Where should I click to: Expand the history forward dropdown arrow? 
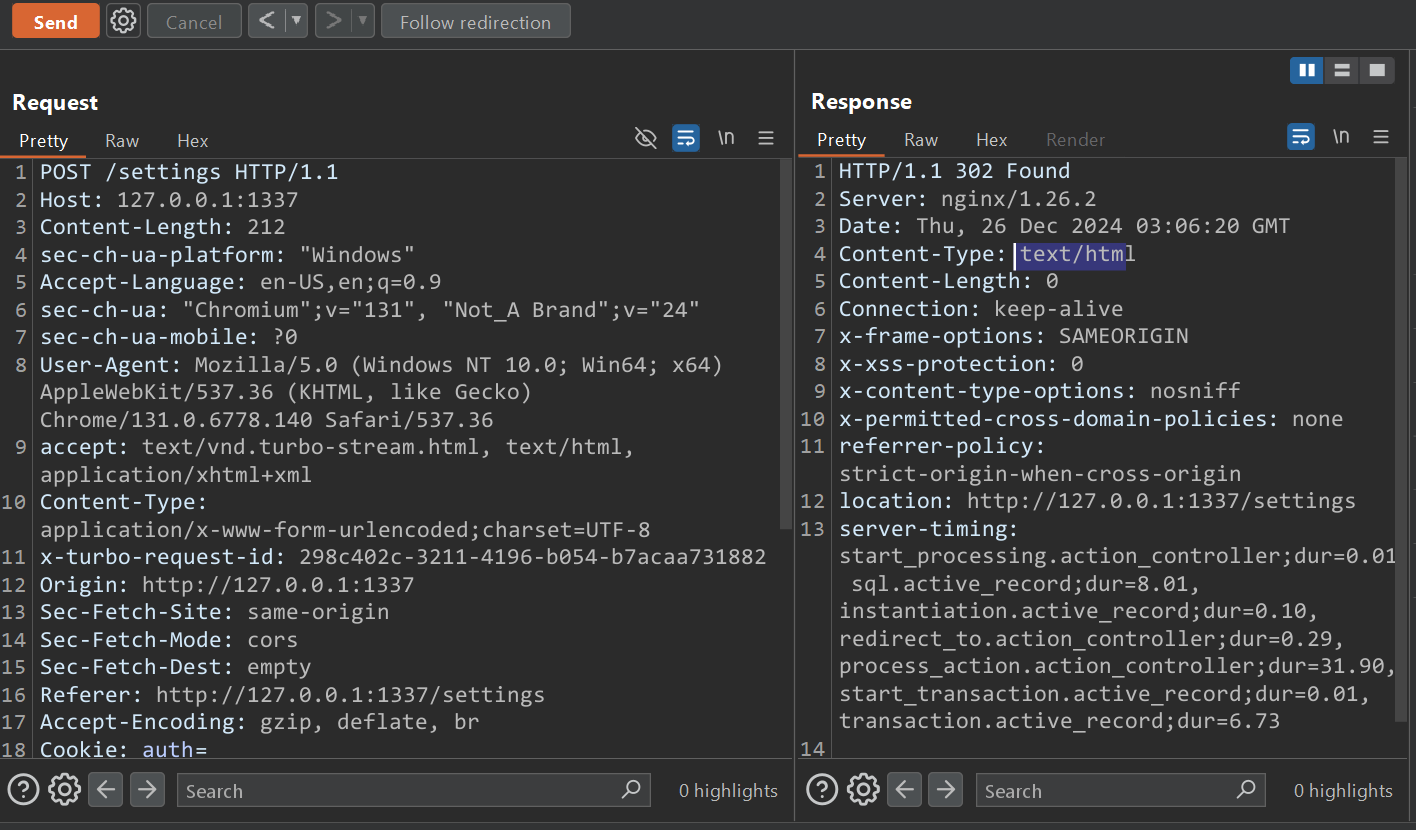[362, 21]
